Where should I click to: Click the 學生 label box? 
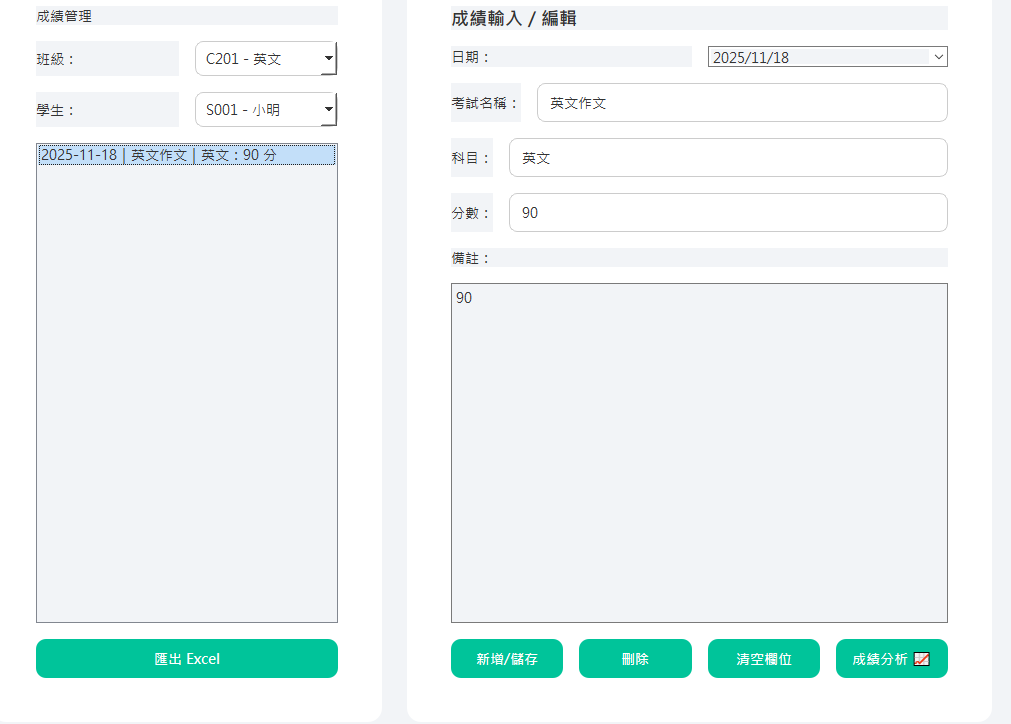click(107, 109)
